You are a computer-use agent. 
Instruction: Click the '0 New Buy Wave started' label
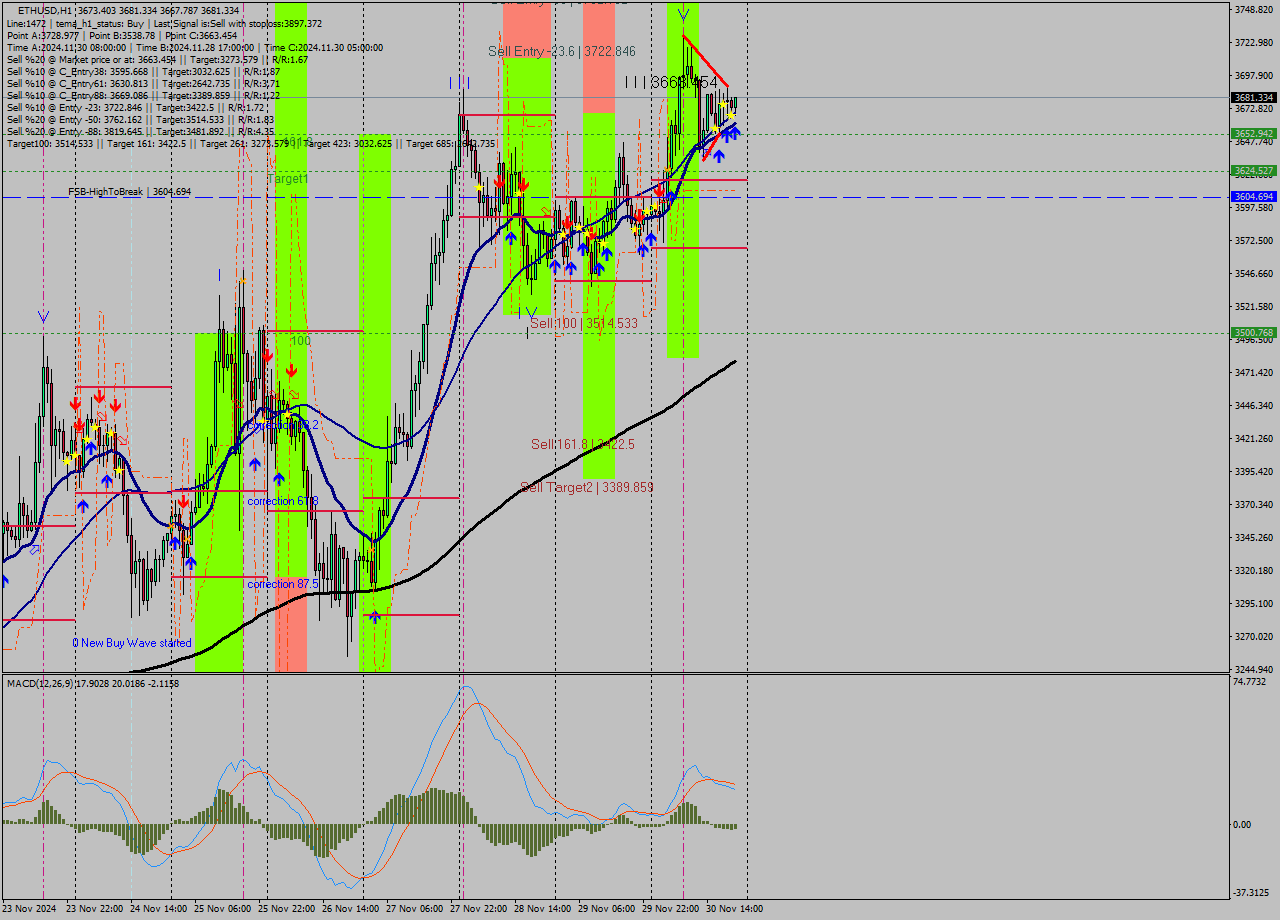pos(132,643)
